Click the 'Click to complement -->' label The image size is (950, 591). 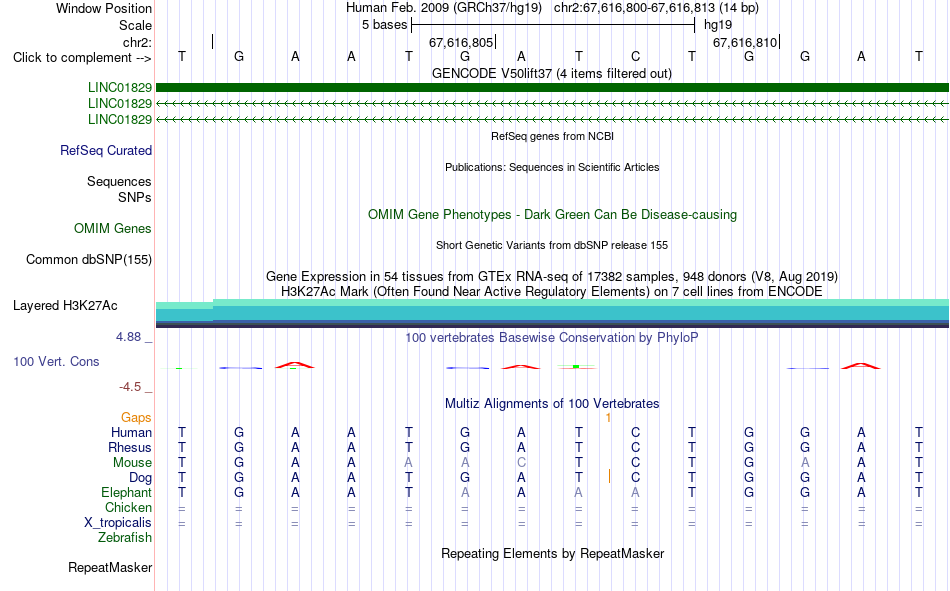[82, 58]
